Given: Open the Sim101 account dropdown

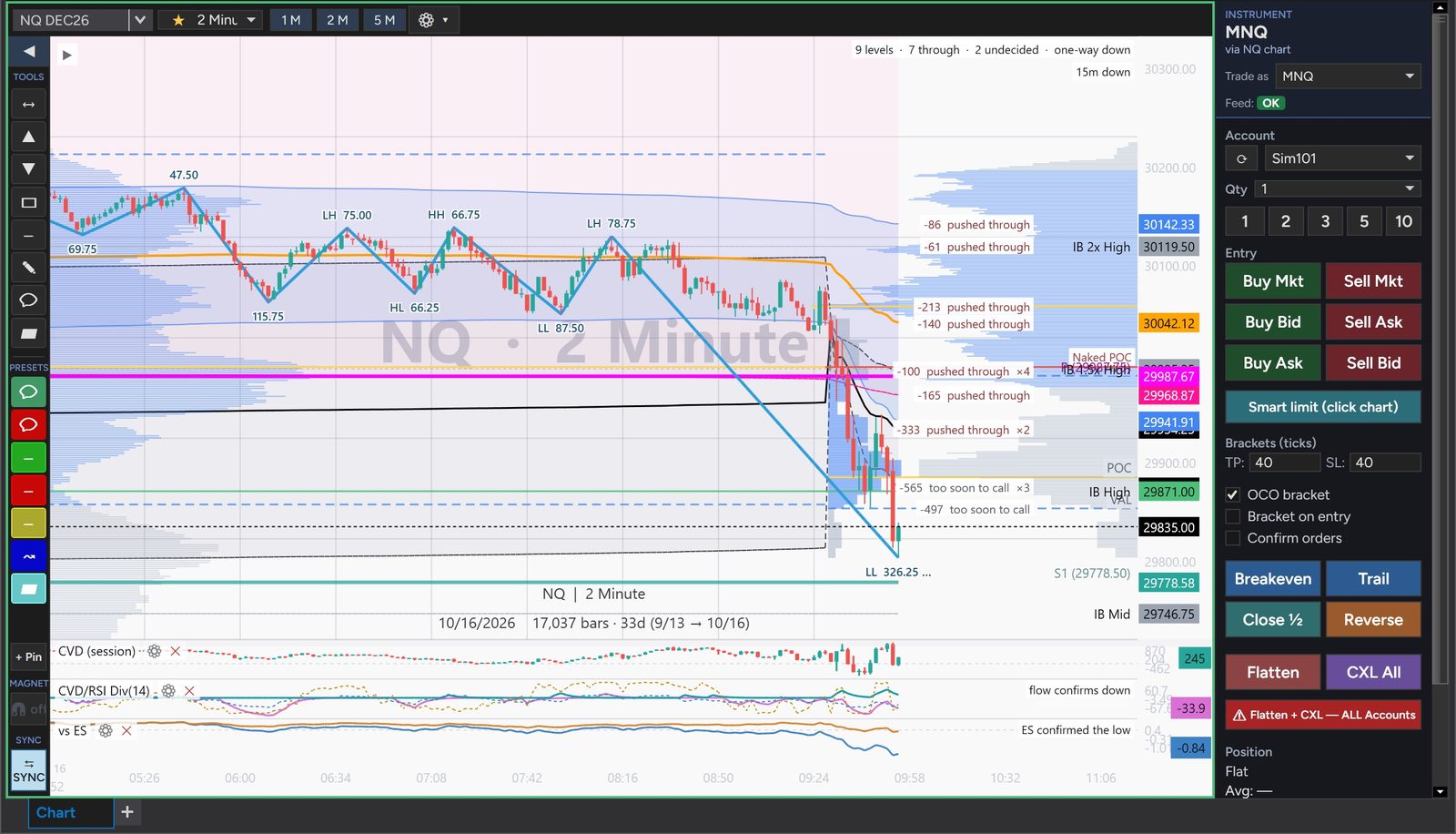Looking at the screenshot, I should pos(1342,158).
